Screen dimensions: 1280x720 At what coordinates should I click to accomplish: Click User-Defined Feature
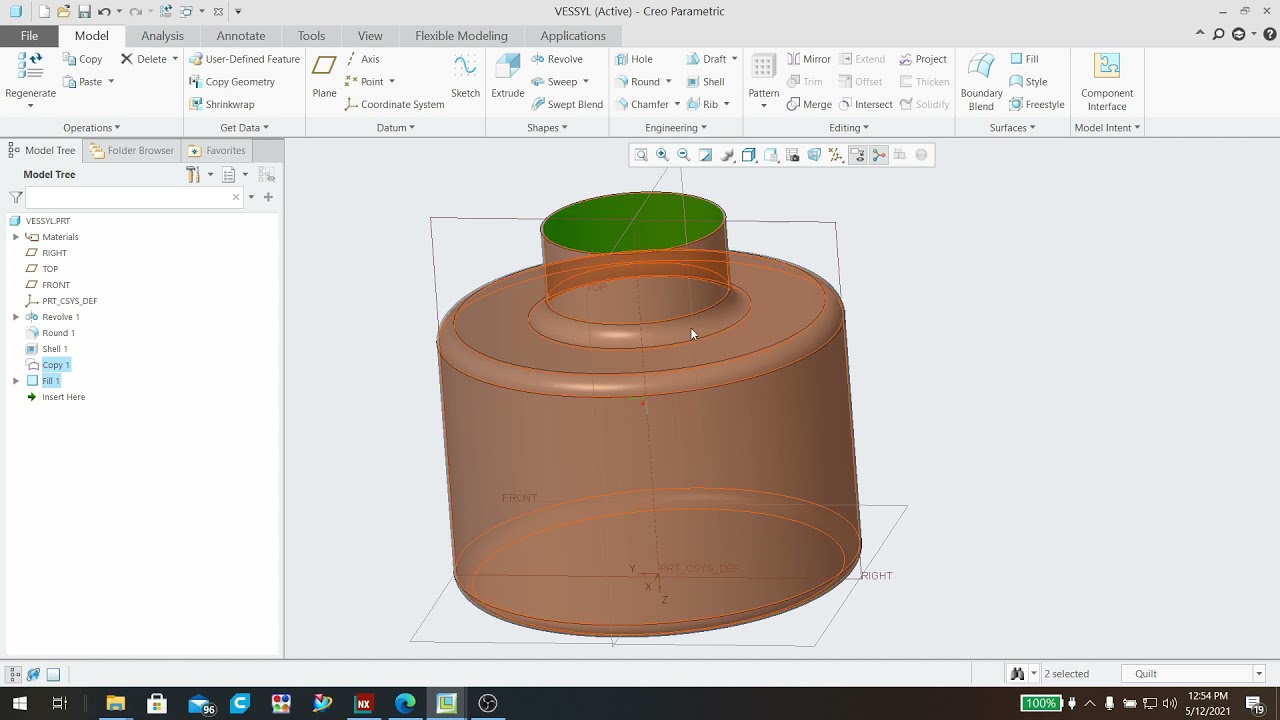245,59
